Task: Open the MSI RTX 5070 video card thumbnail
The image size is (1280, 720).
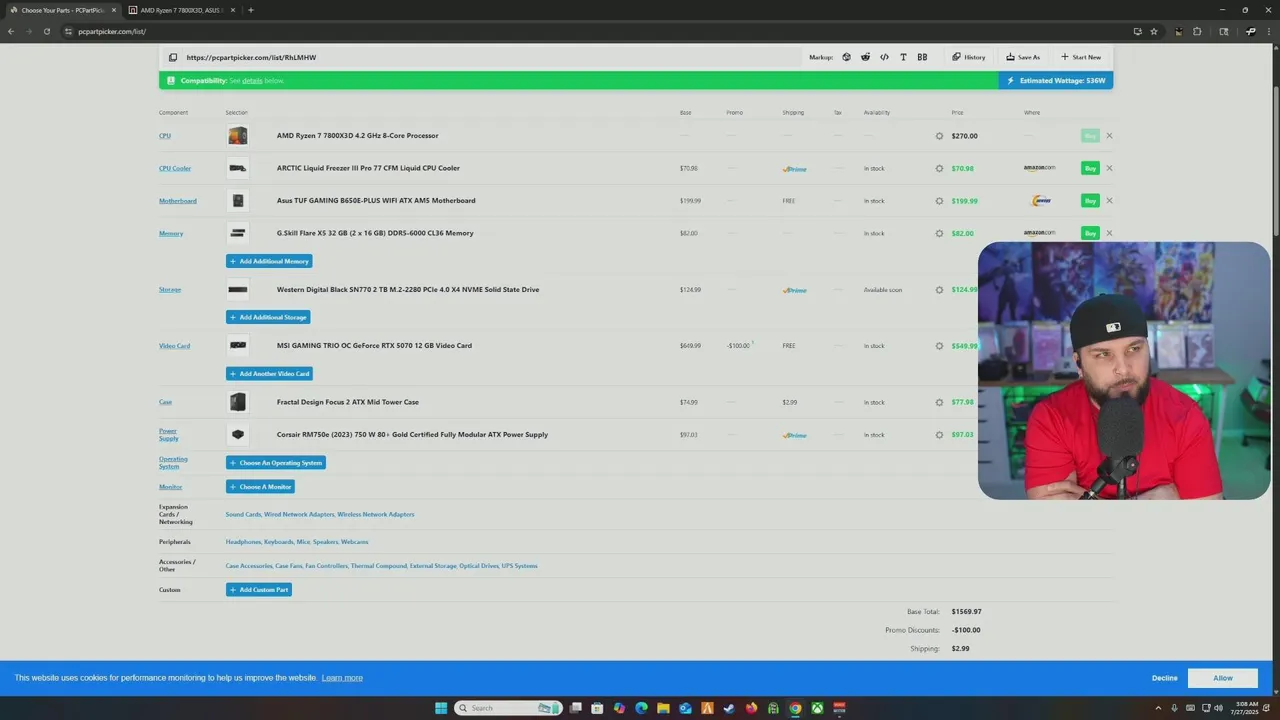Action: pos(237,346)
